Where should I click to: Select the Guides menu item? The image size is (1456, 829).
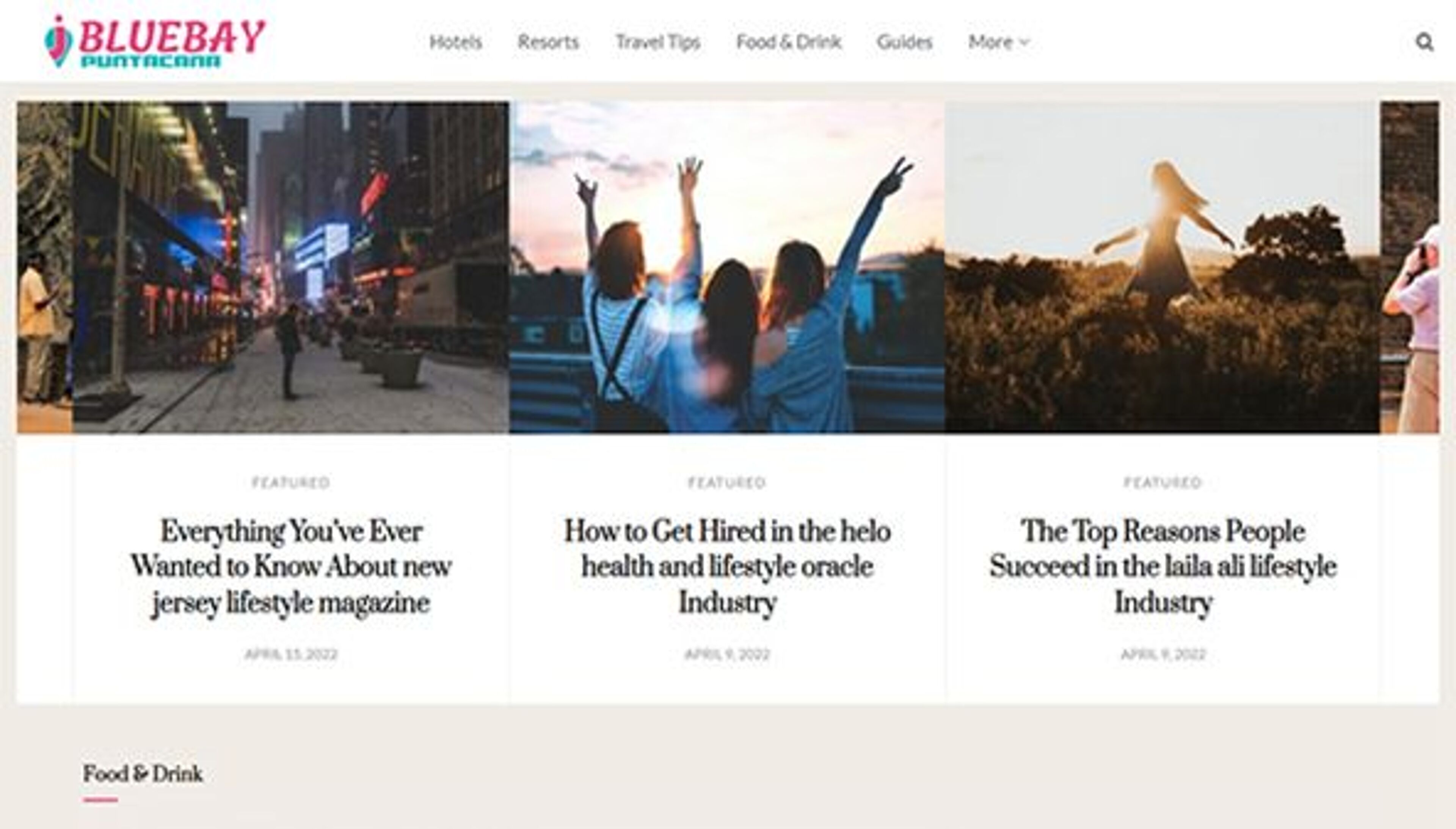(904, 42)
